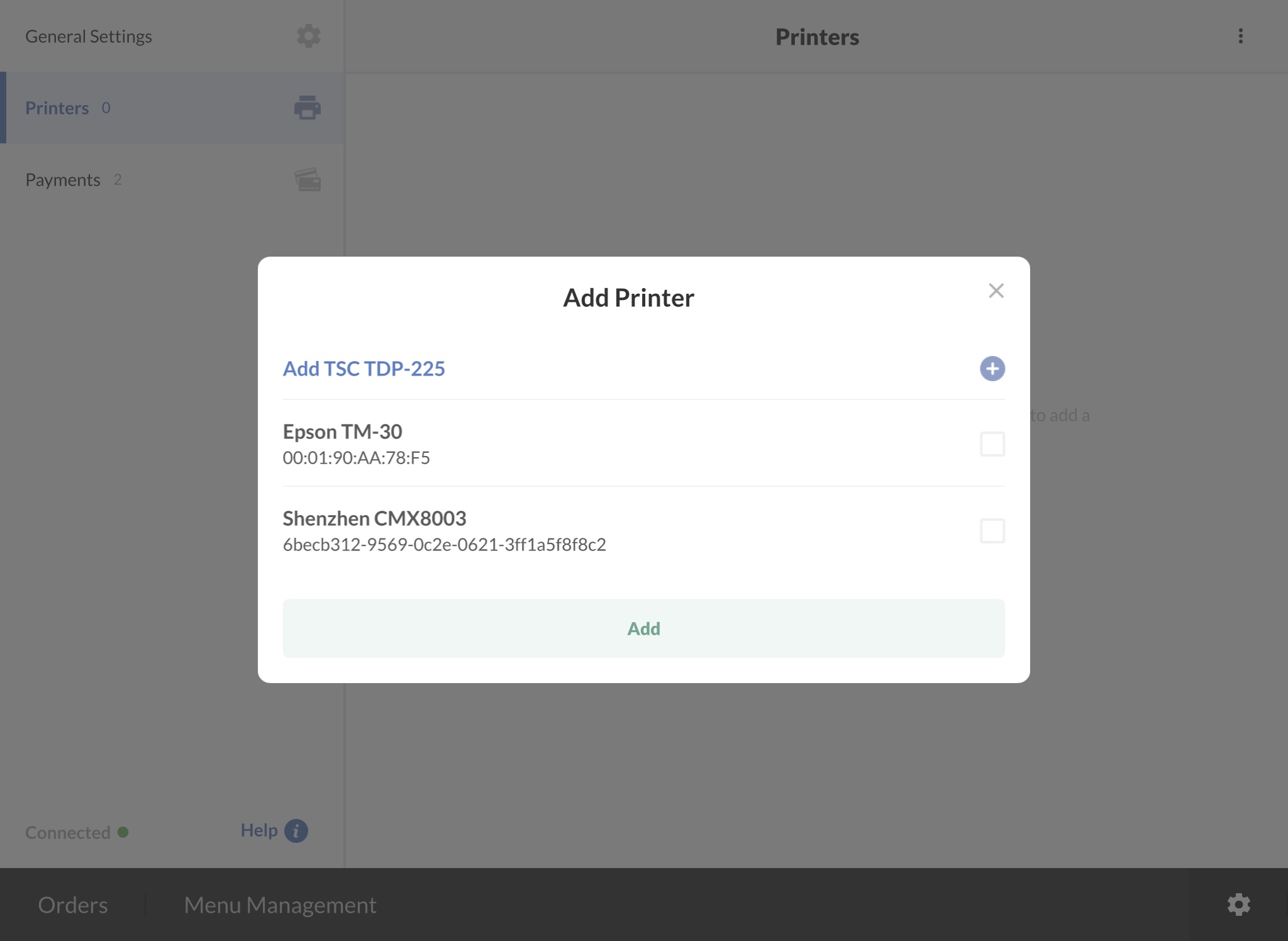
Task: Select Printers in the sidebar
Action: [57, 108]
